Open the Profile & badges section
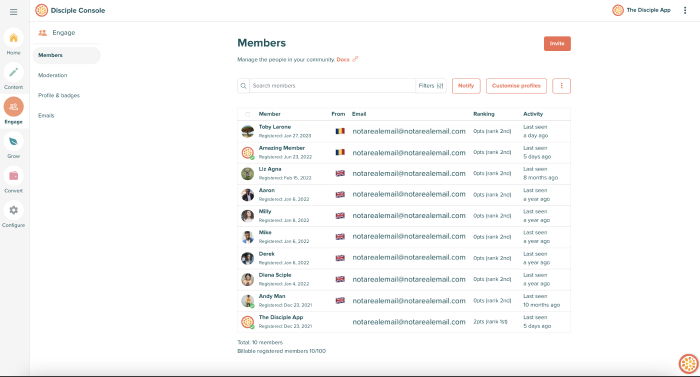 (x=59, y=95)
